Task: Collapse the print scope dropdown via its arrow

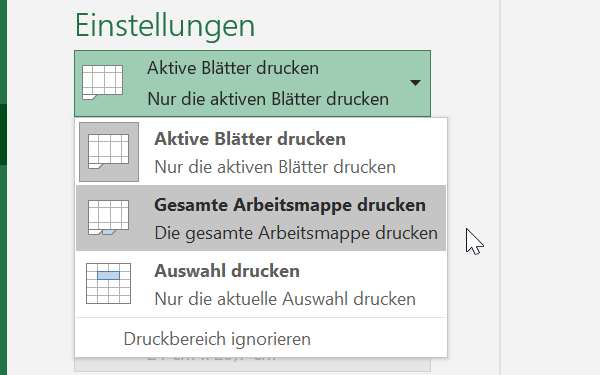Action: [x=415, y=83]
